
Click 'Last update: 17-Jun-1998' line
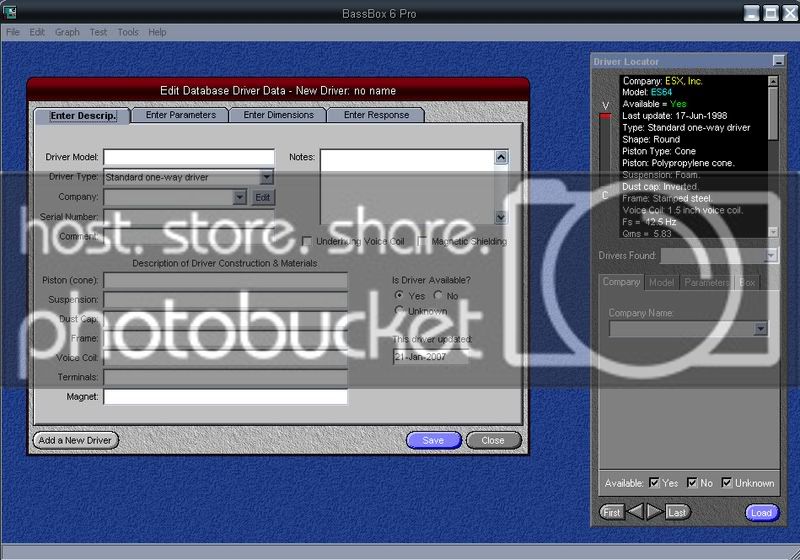(x=674, y=116)
